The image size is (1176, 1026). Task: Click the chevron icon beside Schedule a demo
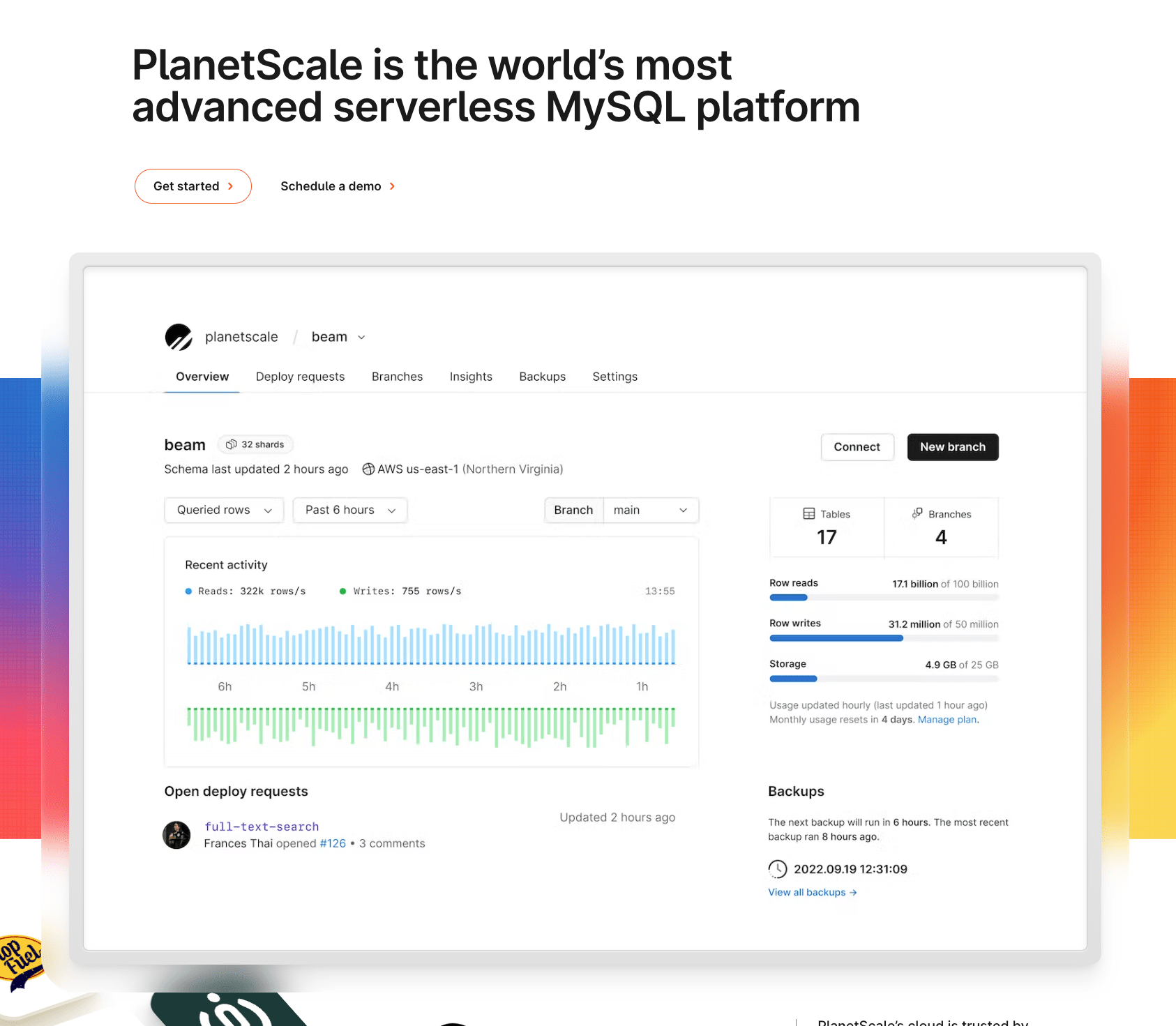[392, 186]
